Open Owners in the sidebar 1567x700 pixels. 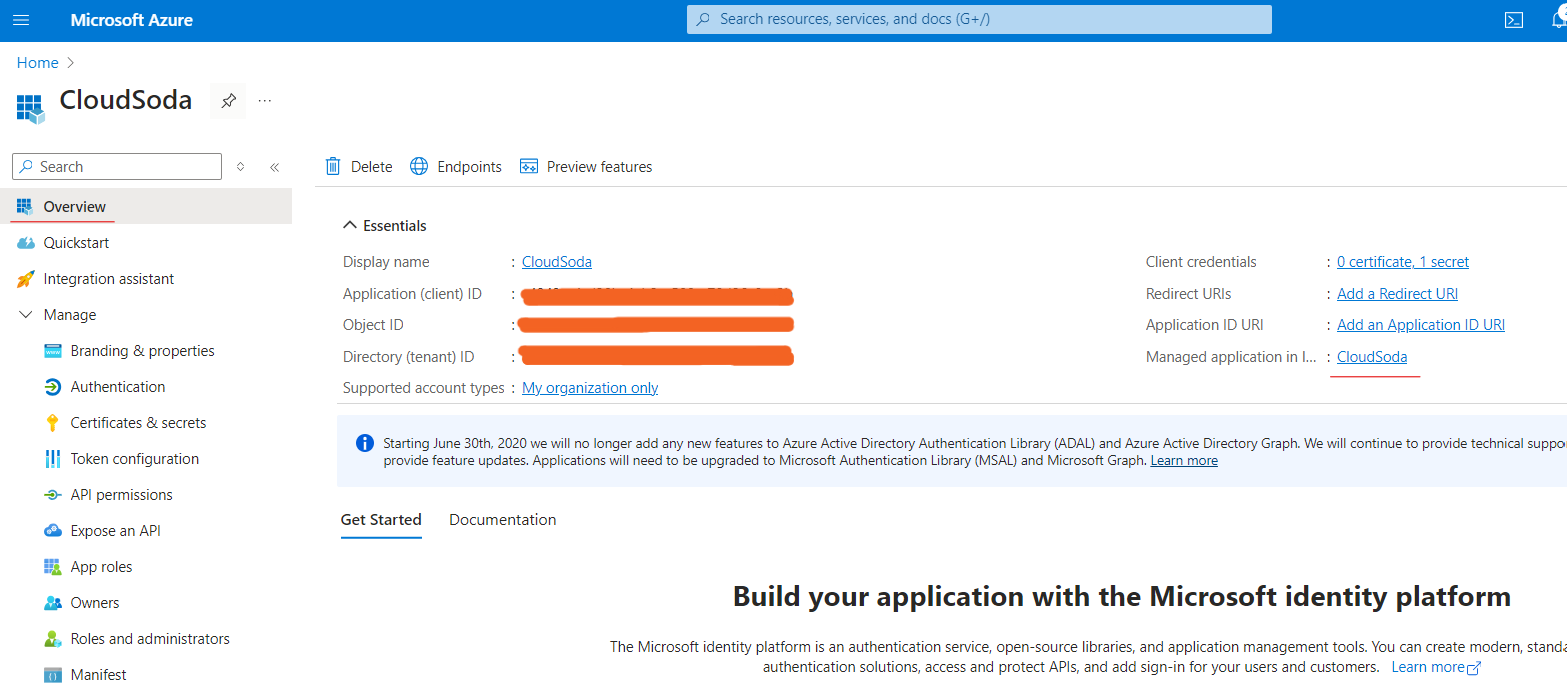click(95, 603)
